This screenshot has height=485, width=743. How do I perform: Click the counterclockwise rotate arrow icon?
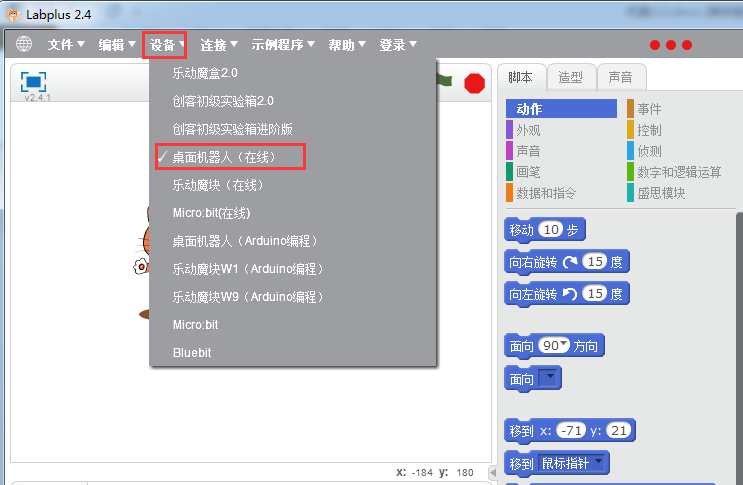(x=570, y=294)
